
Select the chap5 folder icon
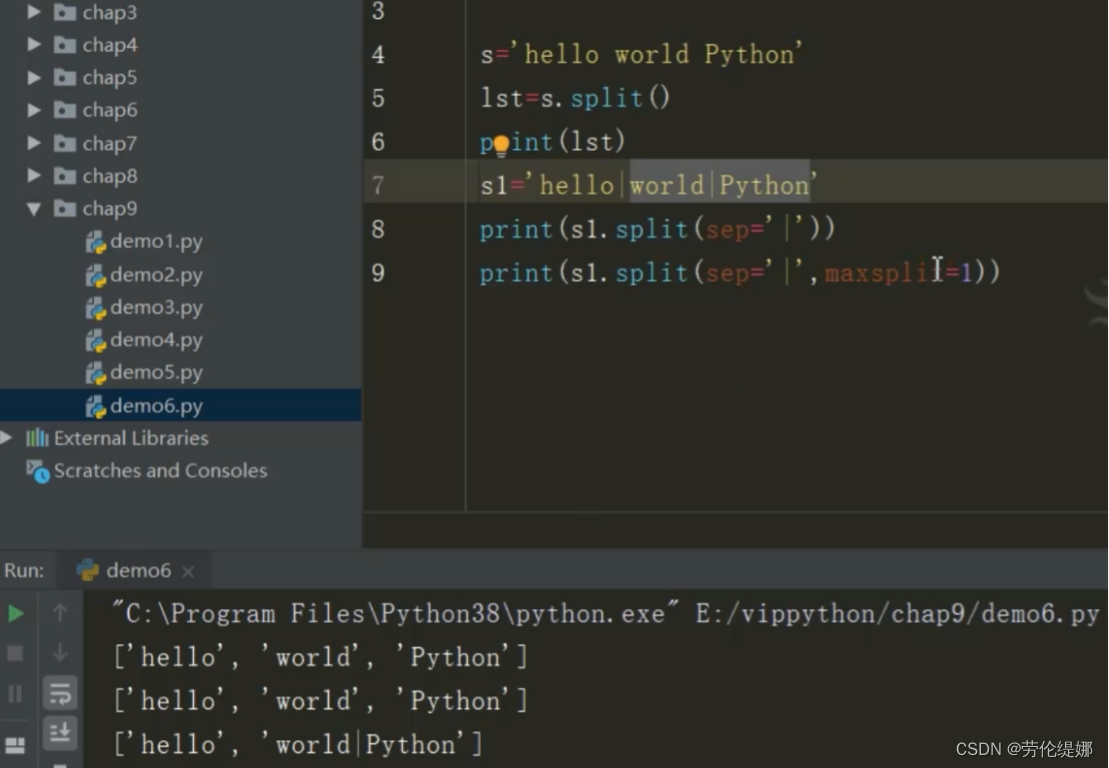tap(65, 77)
